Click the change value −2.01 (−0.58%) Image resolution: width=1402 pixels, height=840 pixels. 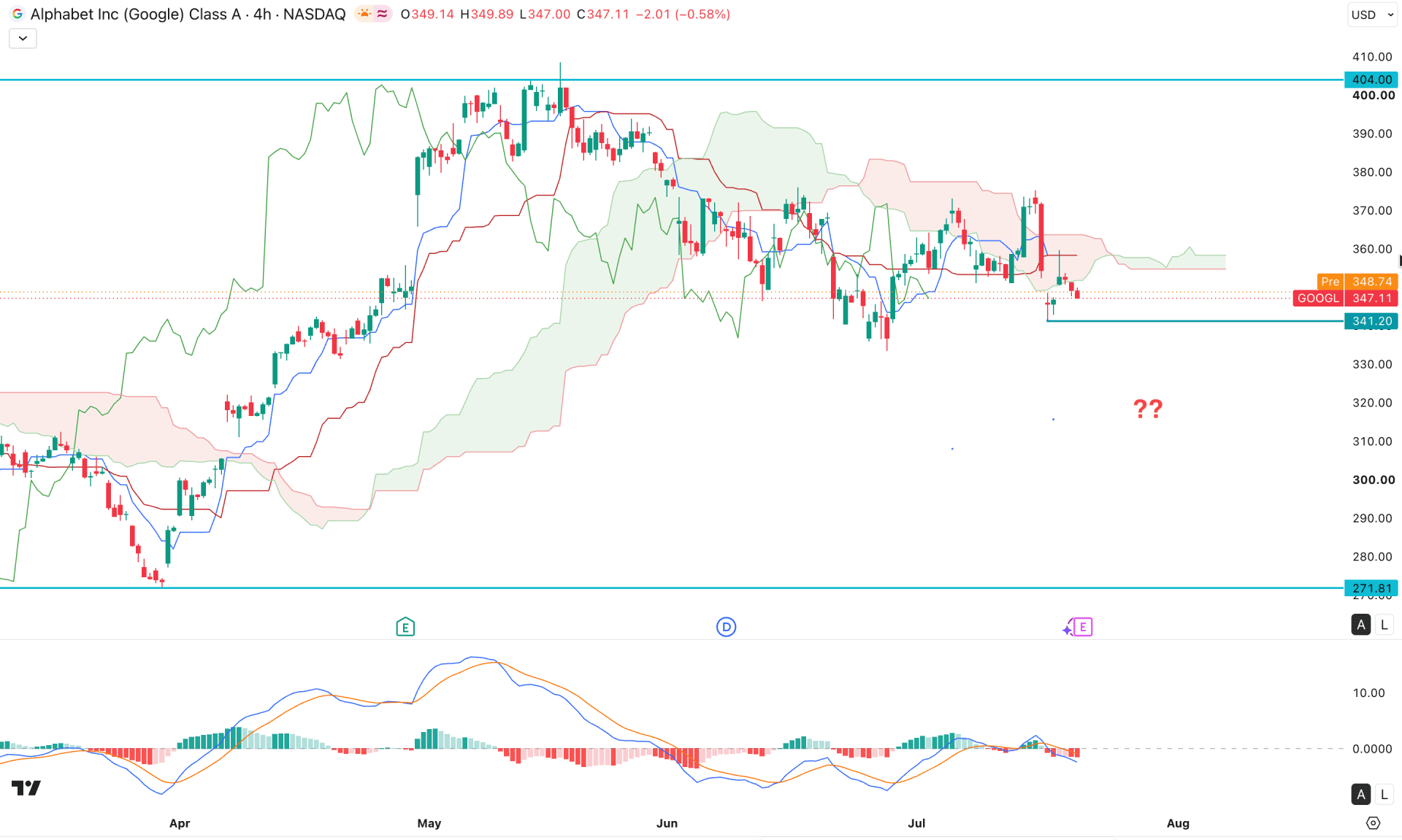[683, 15]
